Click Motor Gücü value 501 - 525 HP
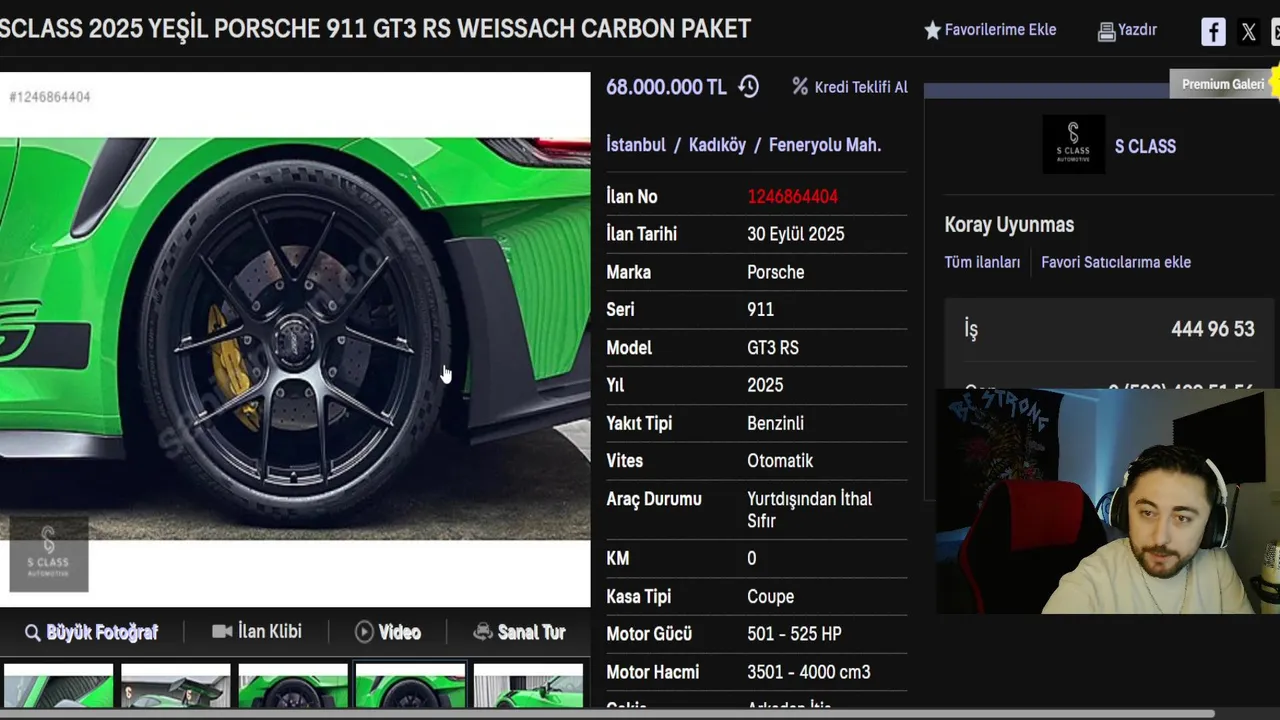 coord(794,634)
